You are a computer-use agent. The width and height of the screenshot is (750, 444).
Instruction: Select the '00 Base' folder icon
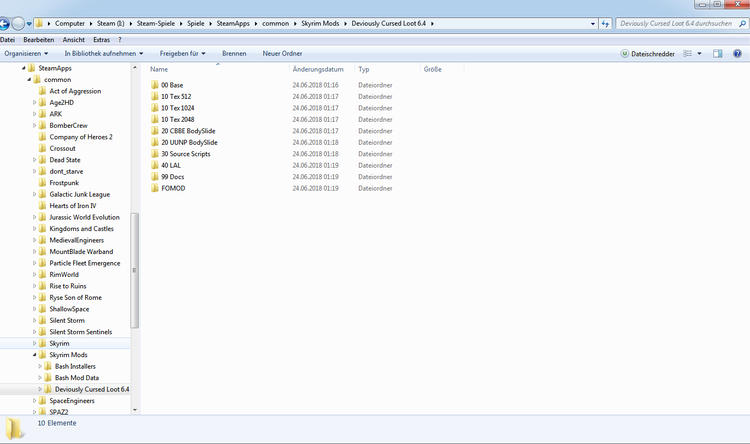click(154, 85)
